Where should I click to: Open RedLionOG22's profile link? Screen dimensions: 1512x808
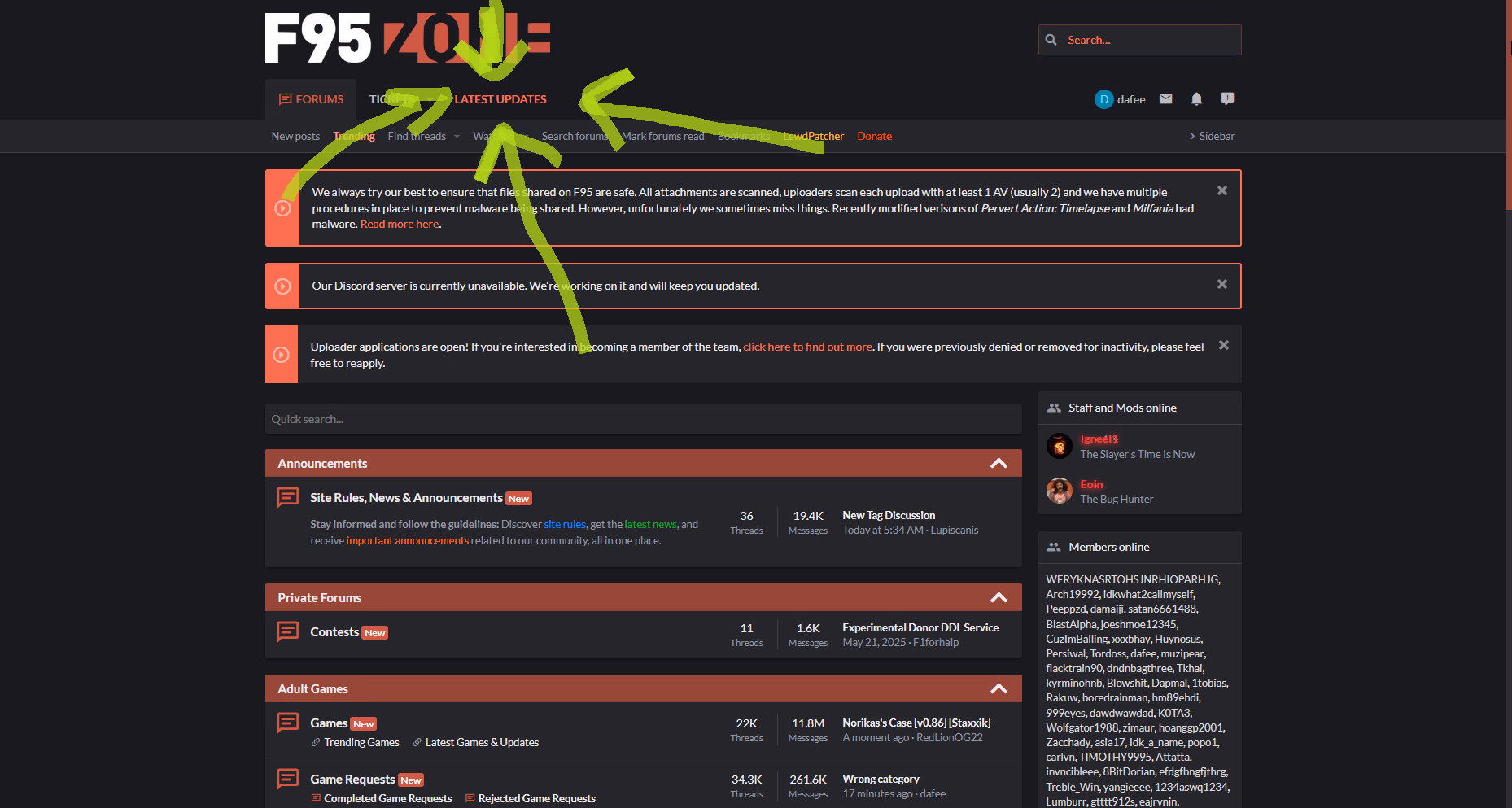tap(950, 737)
